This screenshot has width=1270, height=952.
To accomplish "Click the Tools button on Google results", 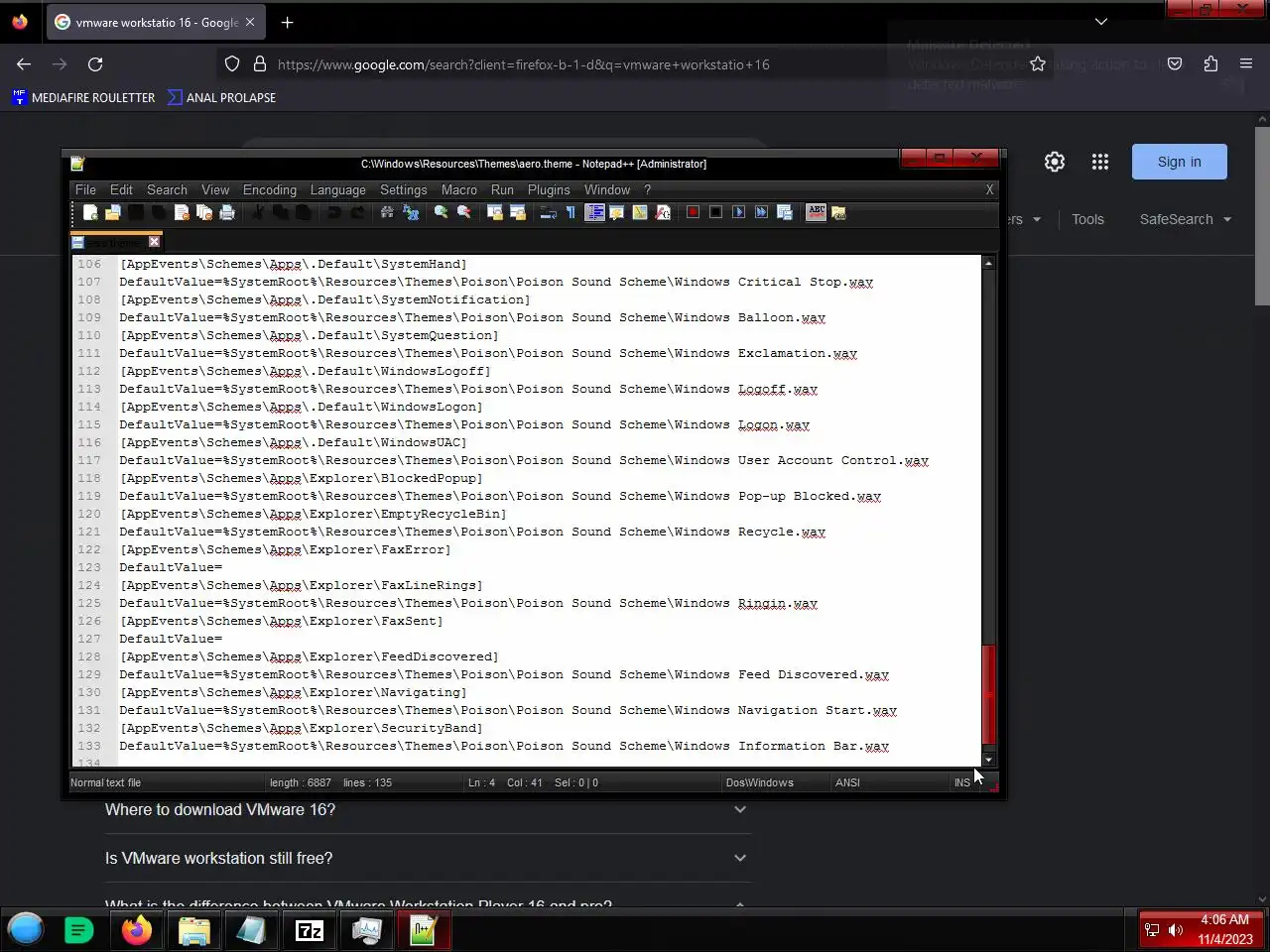I will coord(1087,219).
